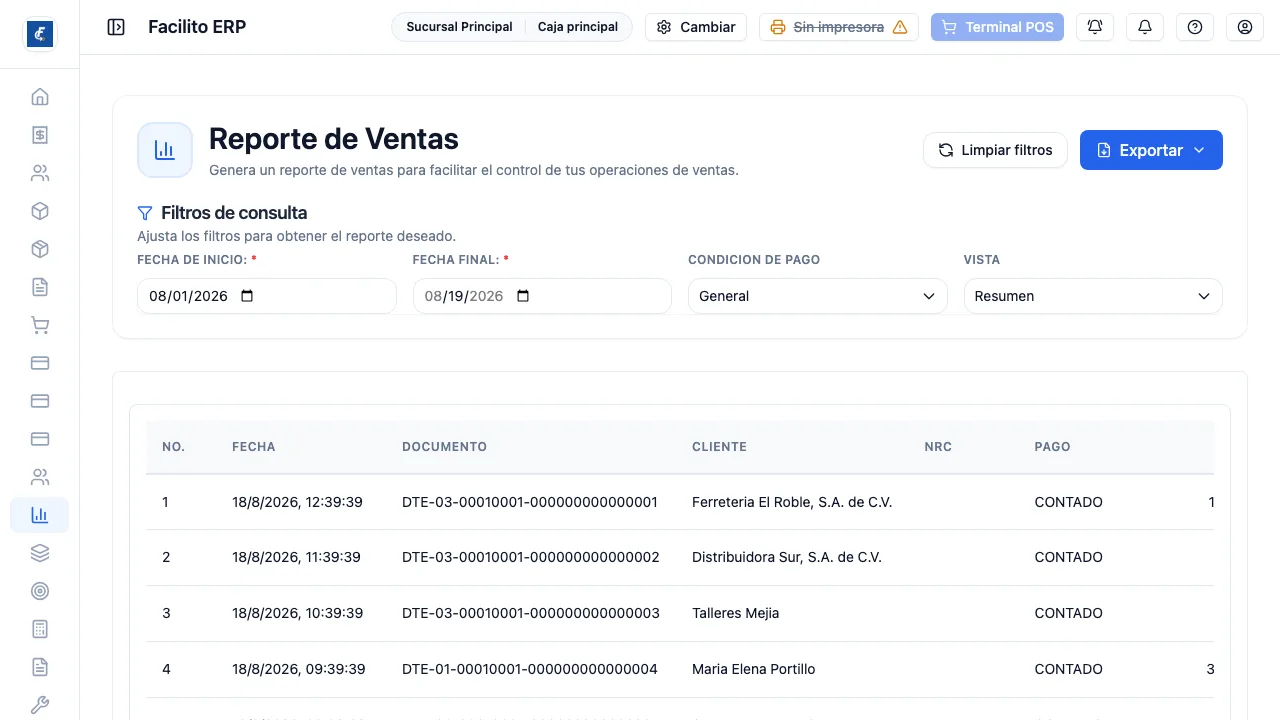Click document DTE-01-00010001-000000000000004
1280x720 pixels.
click(530, 669)
